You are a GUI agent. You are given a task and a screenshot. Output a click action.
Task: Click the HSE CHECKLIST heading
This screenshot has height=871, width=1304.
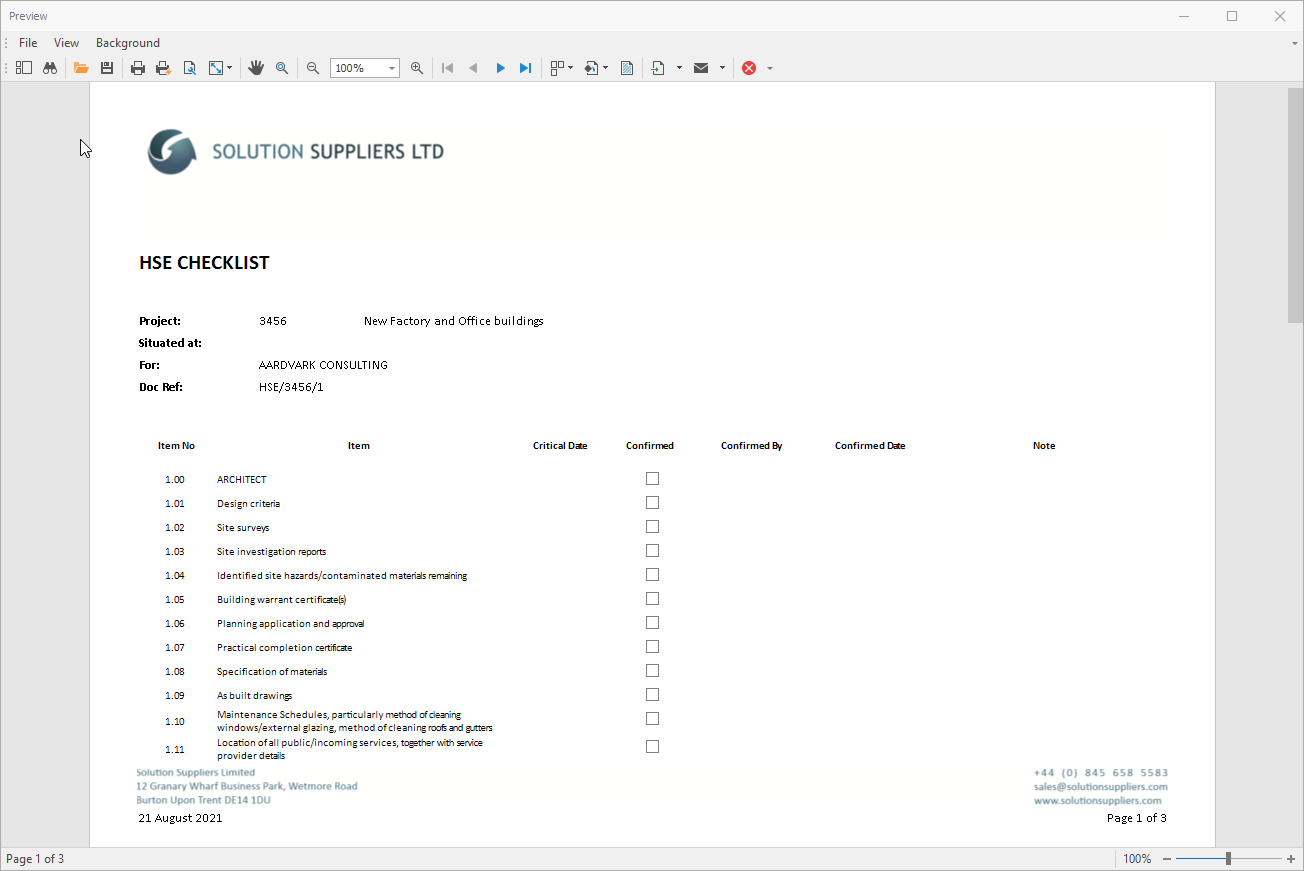204,263
